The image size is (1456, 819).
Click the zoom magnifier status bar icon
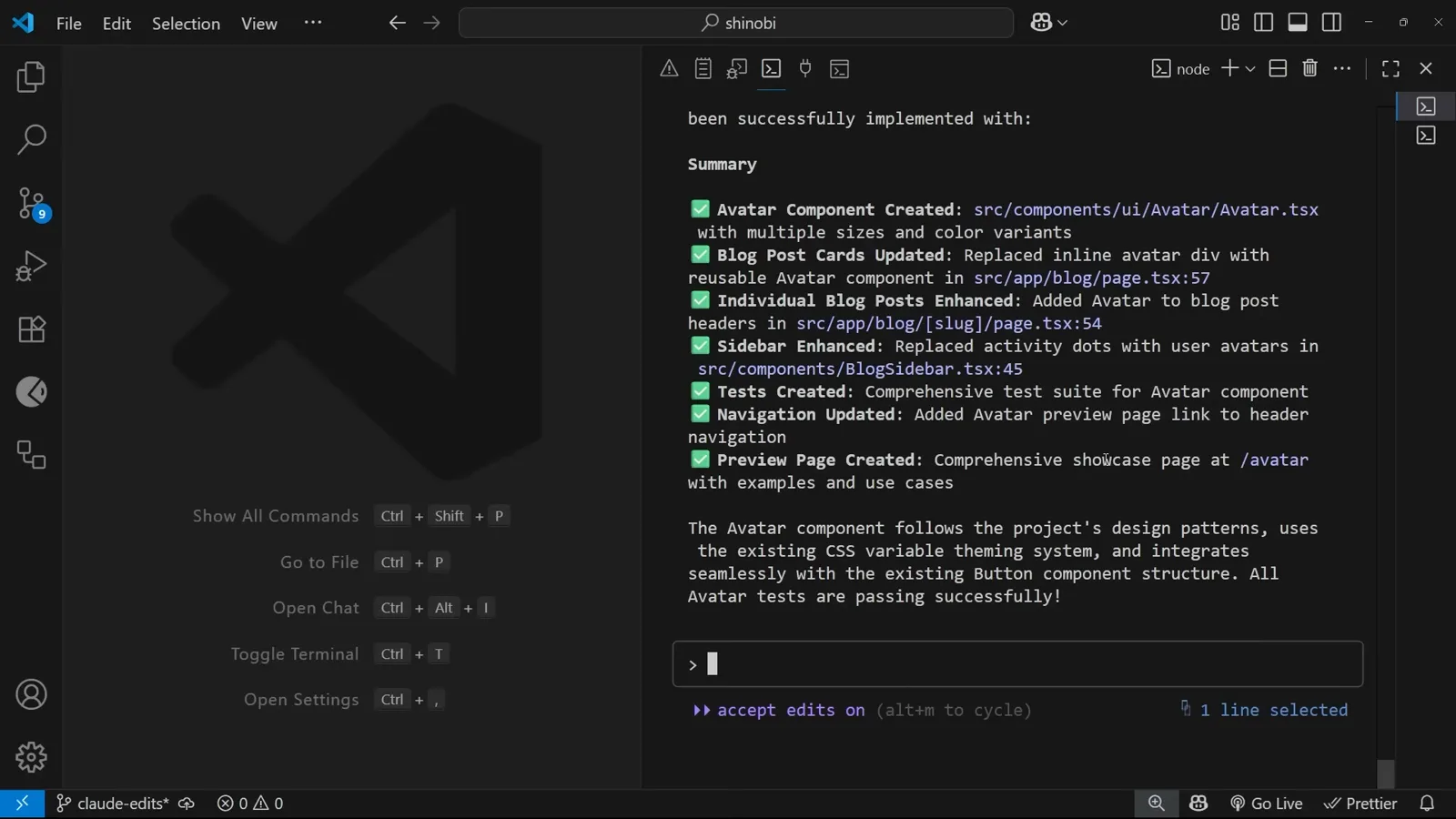pyautogui.click(x=1156, y=804)
